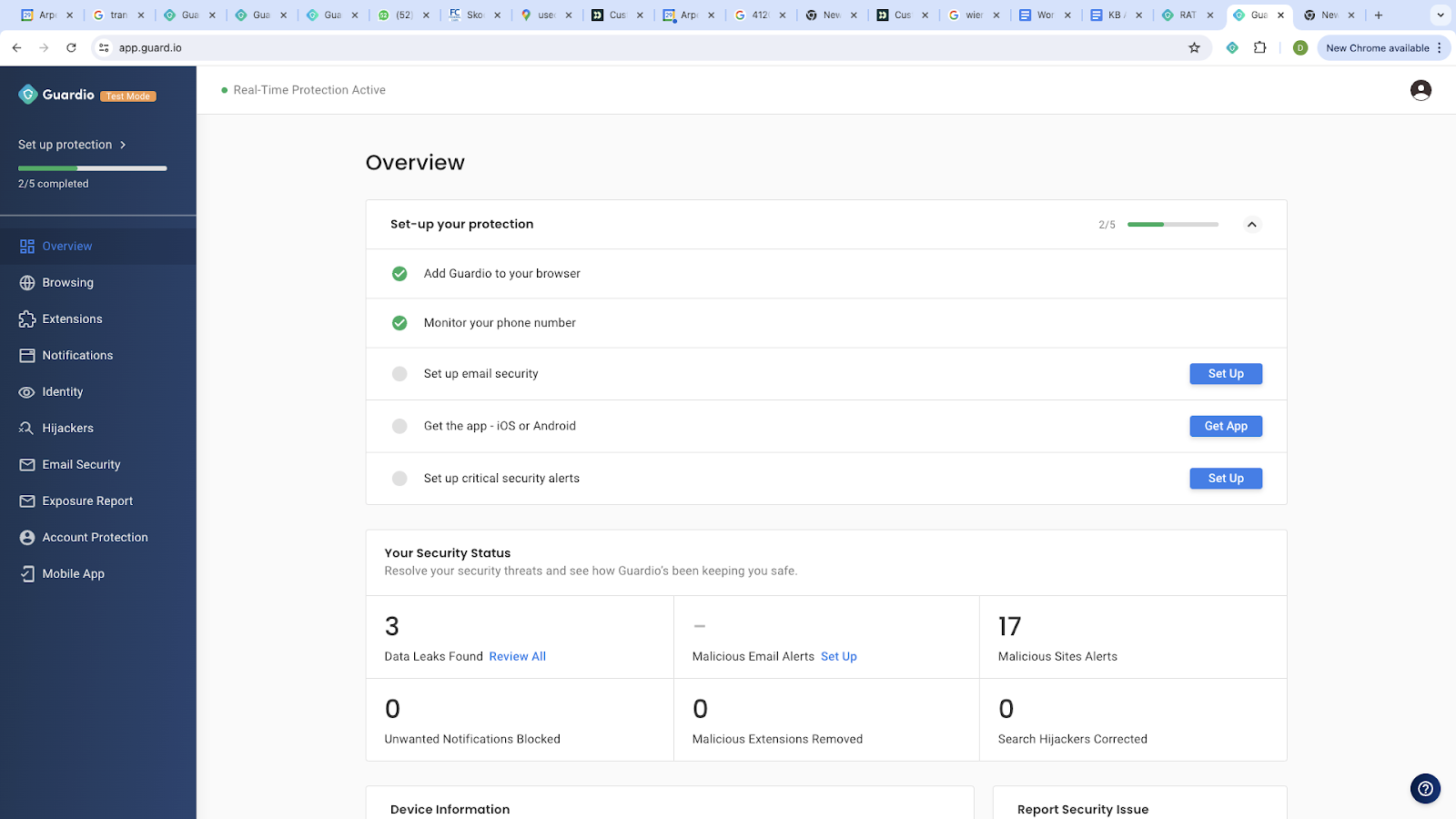This screenshot has height=819, width=1456.
Task: Select the Overview tab in sidebar
Action: click(x=66, y=246)
